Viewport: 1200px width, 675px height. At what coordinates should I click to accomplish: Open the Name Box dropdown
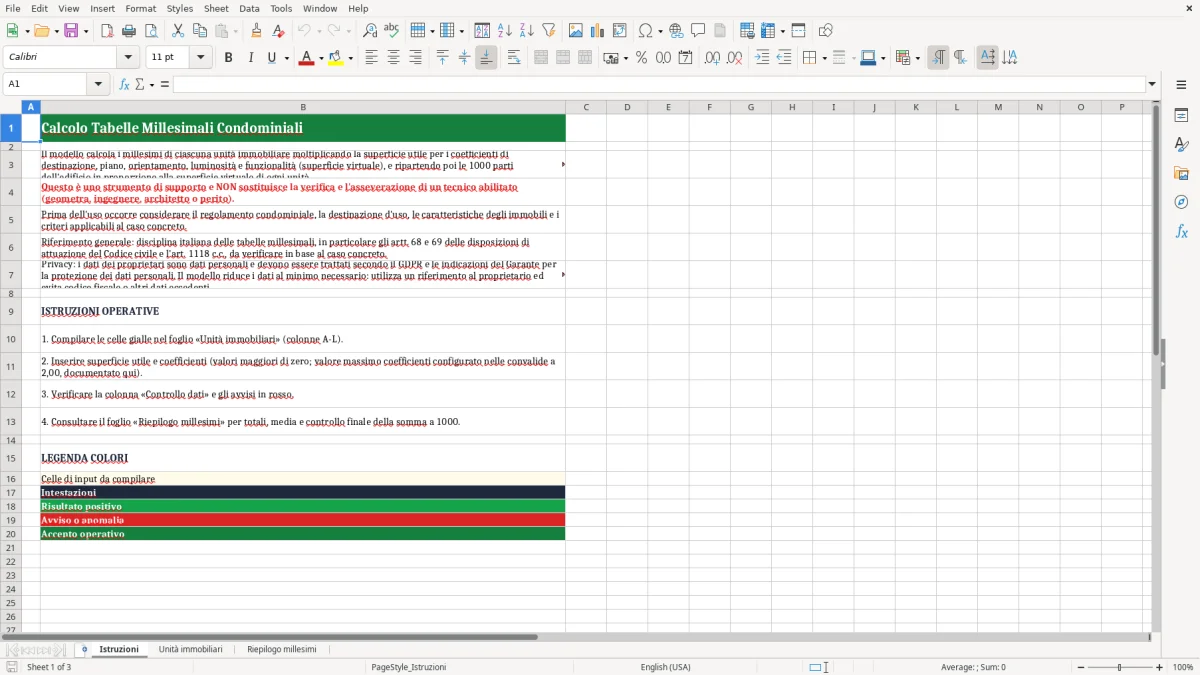coord(99,84)
